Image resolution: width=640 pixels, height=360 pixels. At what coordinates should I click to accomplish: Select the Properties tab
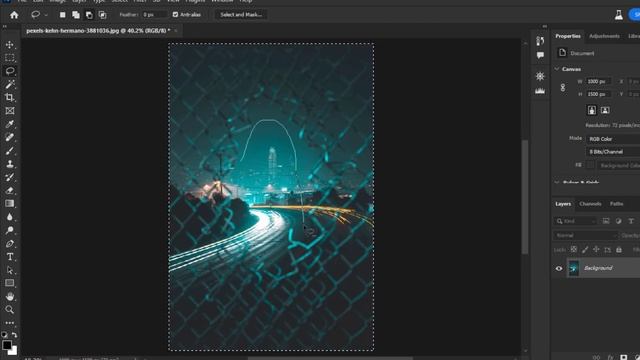pyautogui.click(x=568, y=36)
